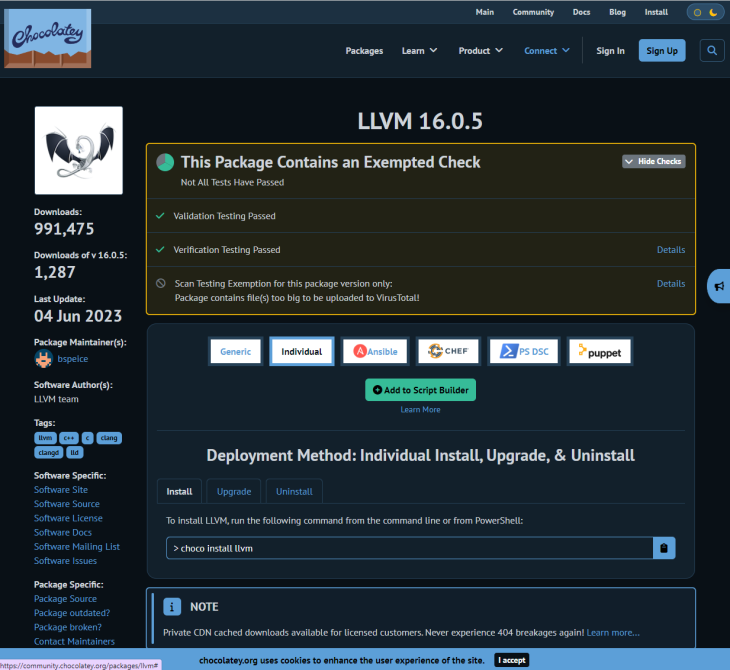Click the bspeice maintainer link
The height and width of the screenshot is (670, 730).
point(73,359)
